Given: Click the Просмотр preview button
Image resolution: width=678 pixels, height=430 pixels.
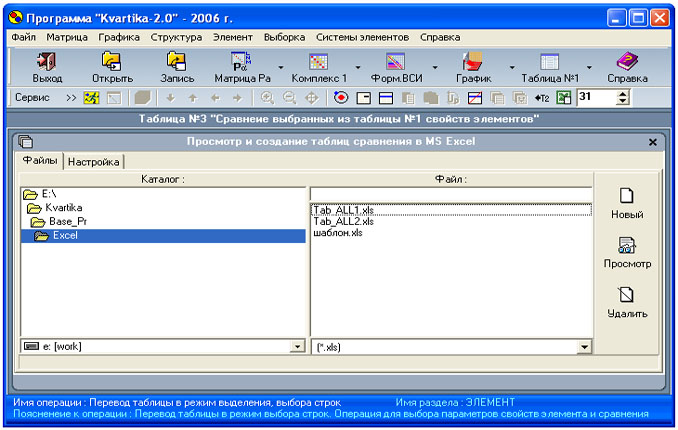Looking at the screenshot, I should coord(627,252).
